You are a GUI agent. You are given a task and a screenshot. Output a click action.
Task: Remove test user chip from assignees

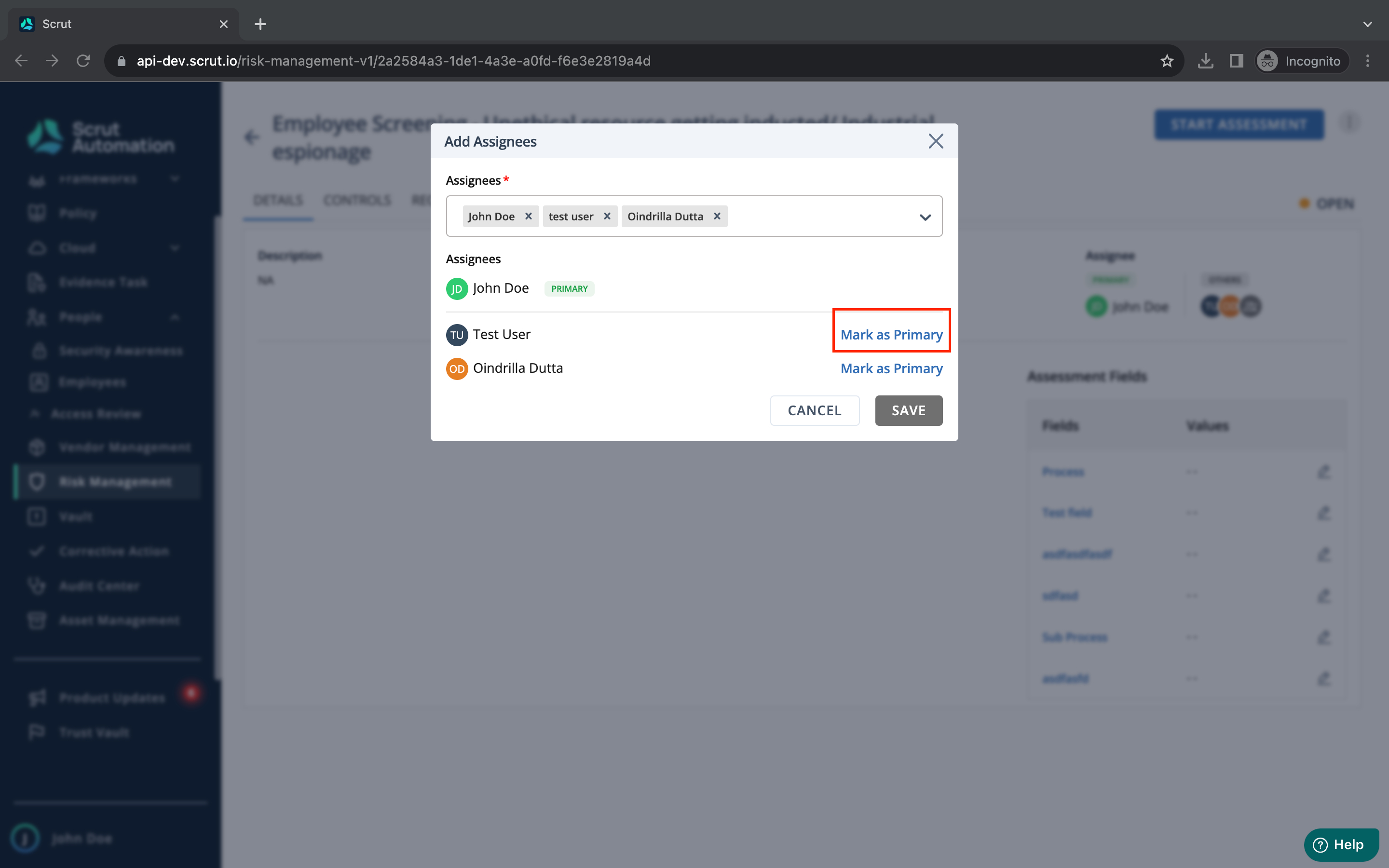607,216
